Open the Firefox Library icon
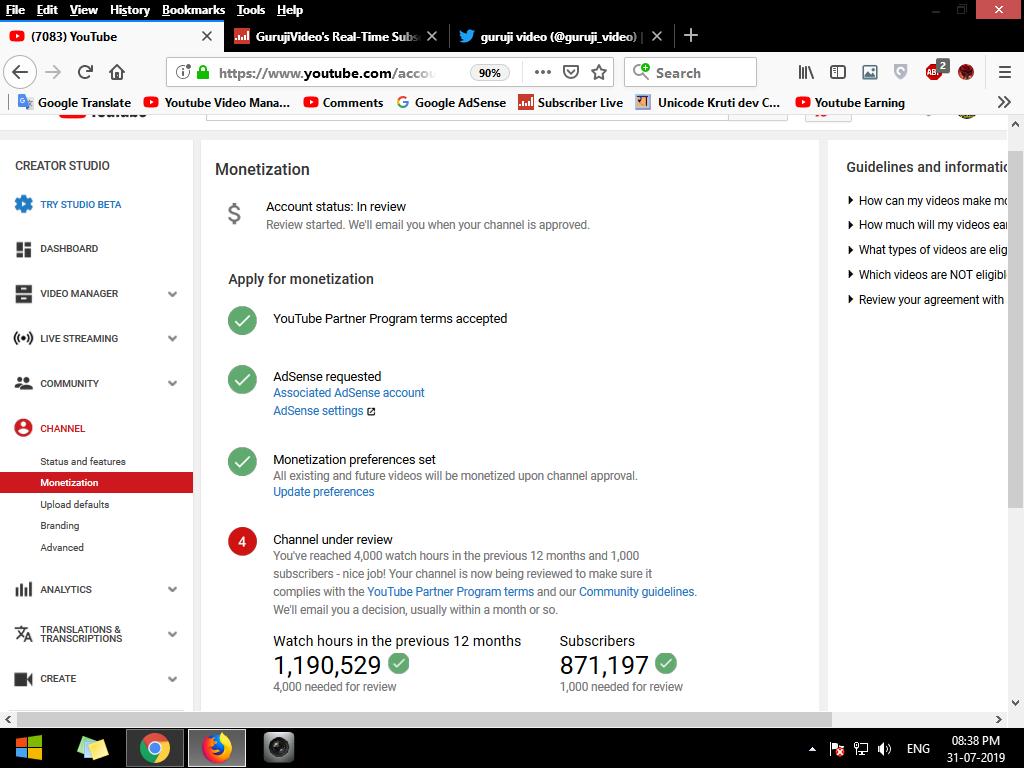The image size is (1024, 768). 807,72
